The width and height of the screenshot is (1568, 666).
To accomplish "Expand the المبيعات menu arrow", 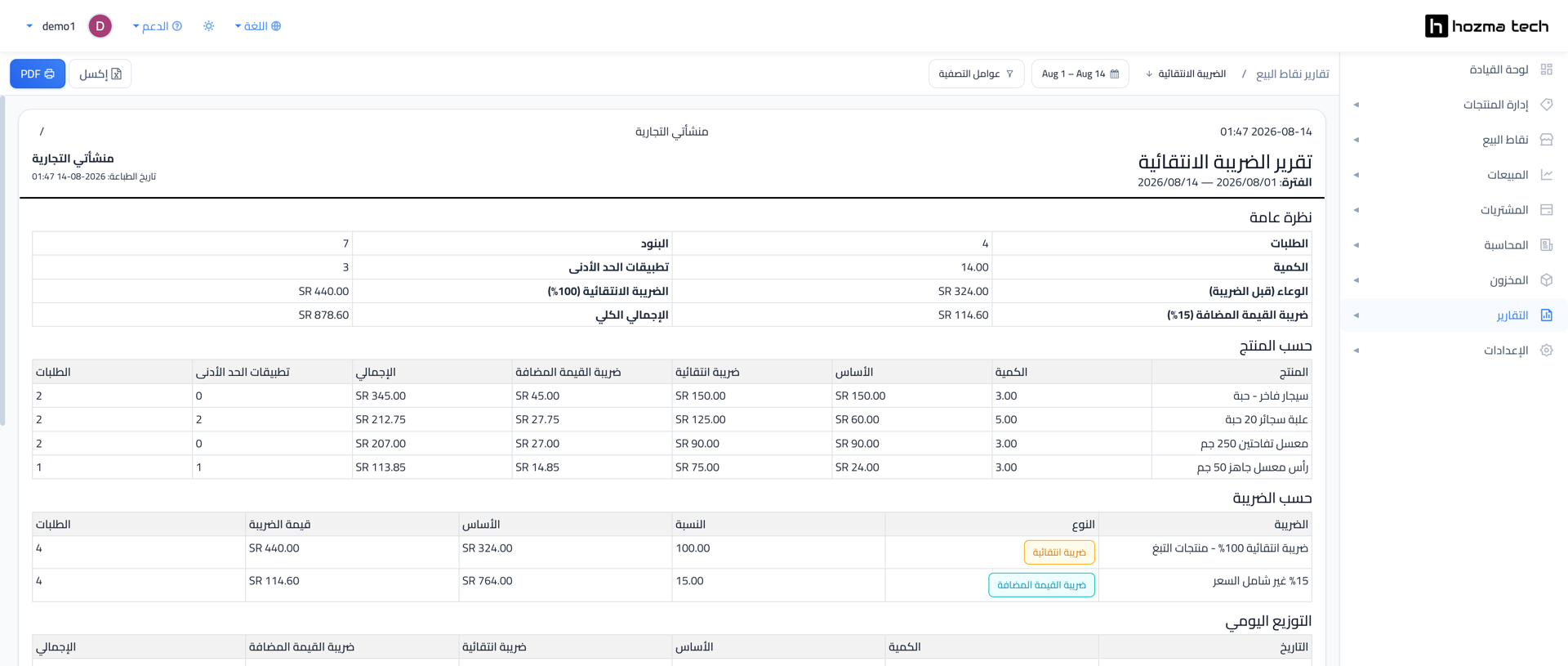I will pos(1356,175).
